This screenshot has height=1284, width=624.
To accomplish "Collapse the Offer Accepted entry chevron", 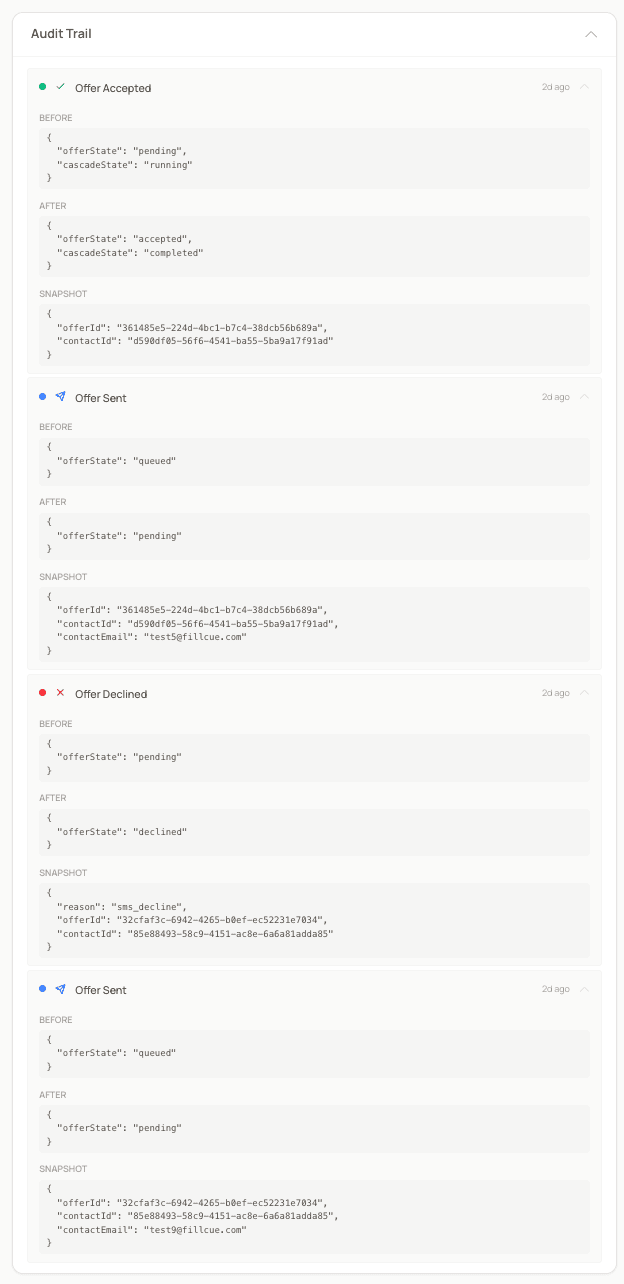I will [x=584, y=87].
